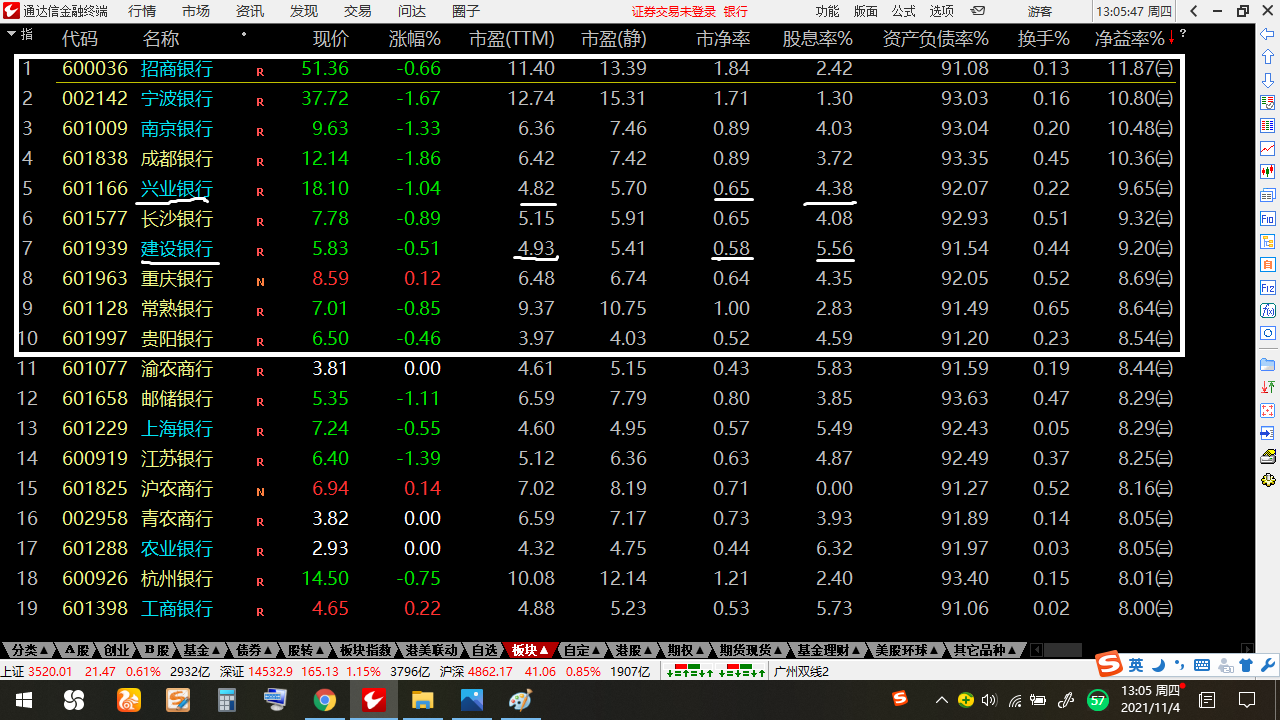Toggle the moon half-width icon in Sogou bar
The image size is (1280, 720).
(x=1158, y=665)
